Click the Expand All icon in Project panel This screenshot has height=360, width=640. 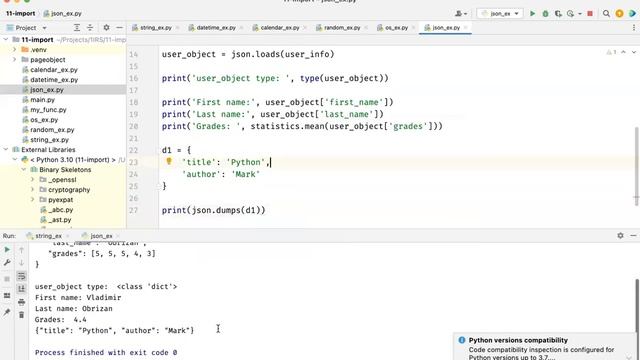77,28
